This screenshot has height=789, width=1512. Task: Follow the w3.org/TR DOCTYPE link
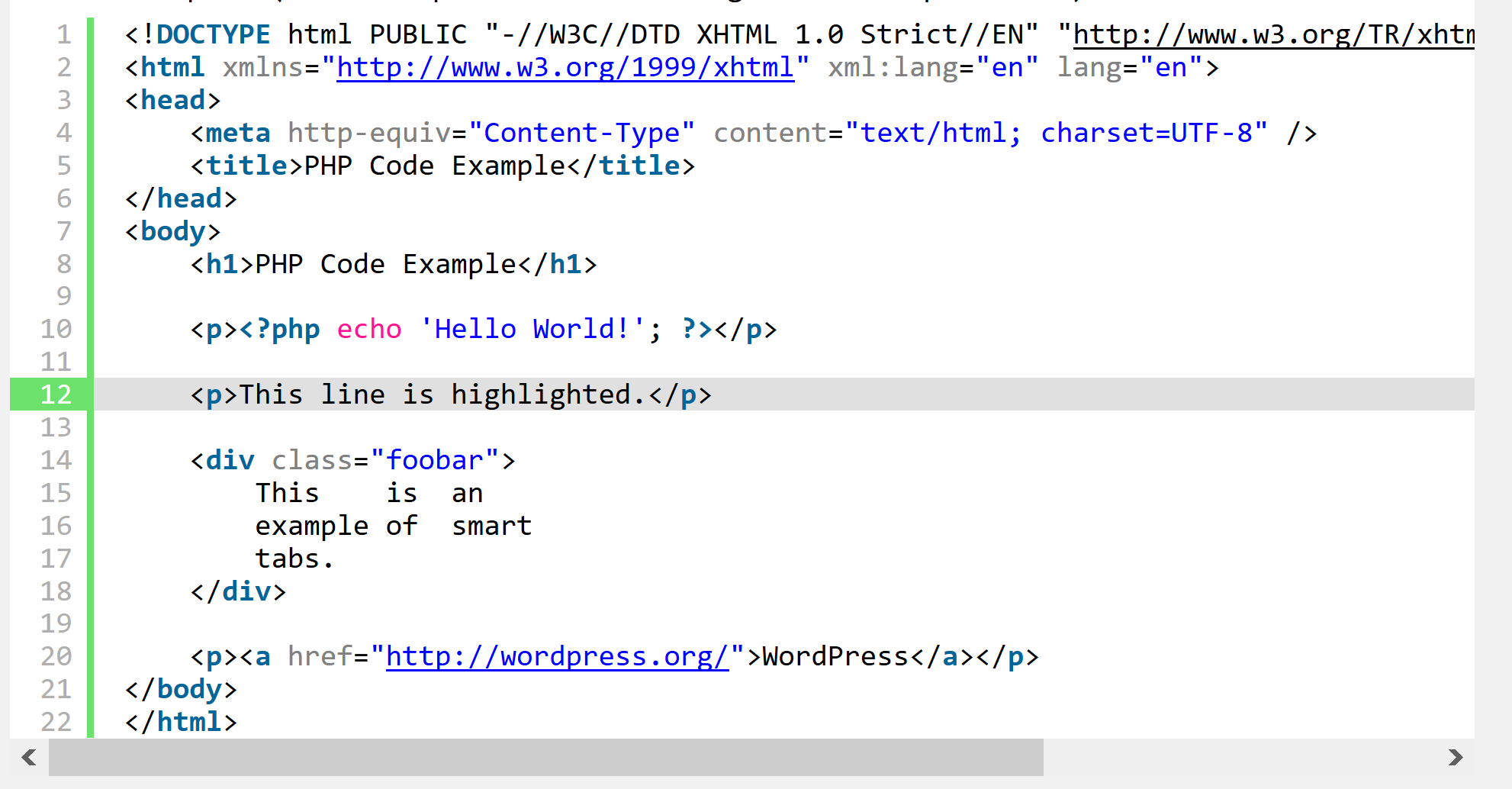coord(1272,35)
